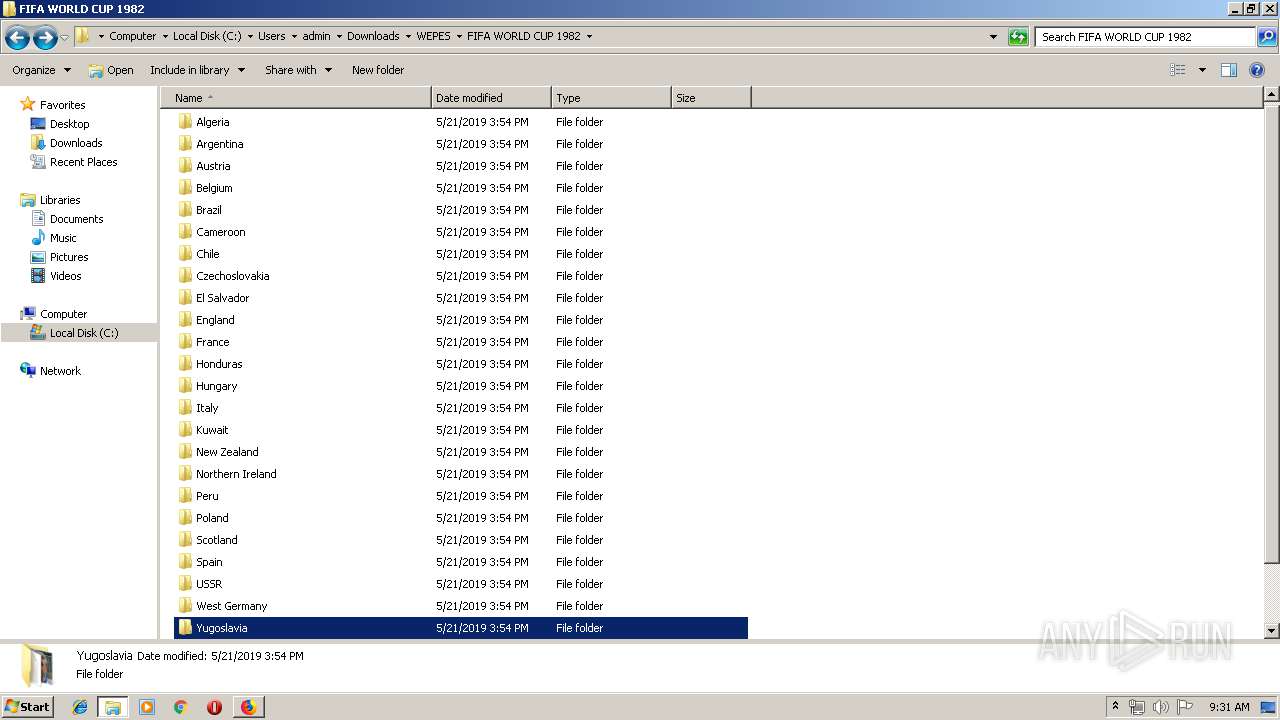Show hidden tray icons arrow

[x=1115, y=706]
